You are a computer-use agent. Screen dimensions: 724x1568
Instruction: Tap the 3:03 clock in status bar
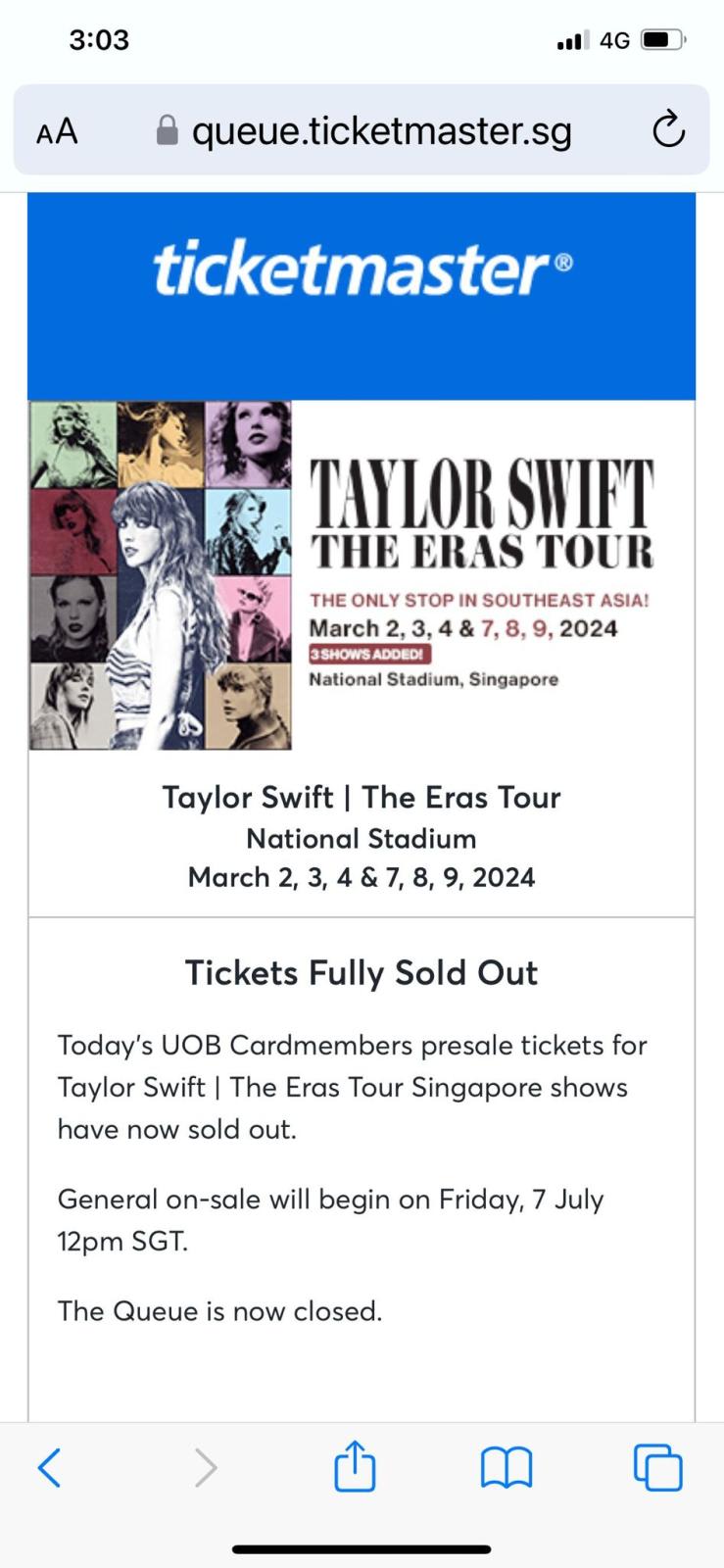[99, 39]
